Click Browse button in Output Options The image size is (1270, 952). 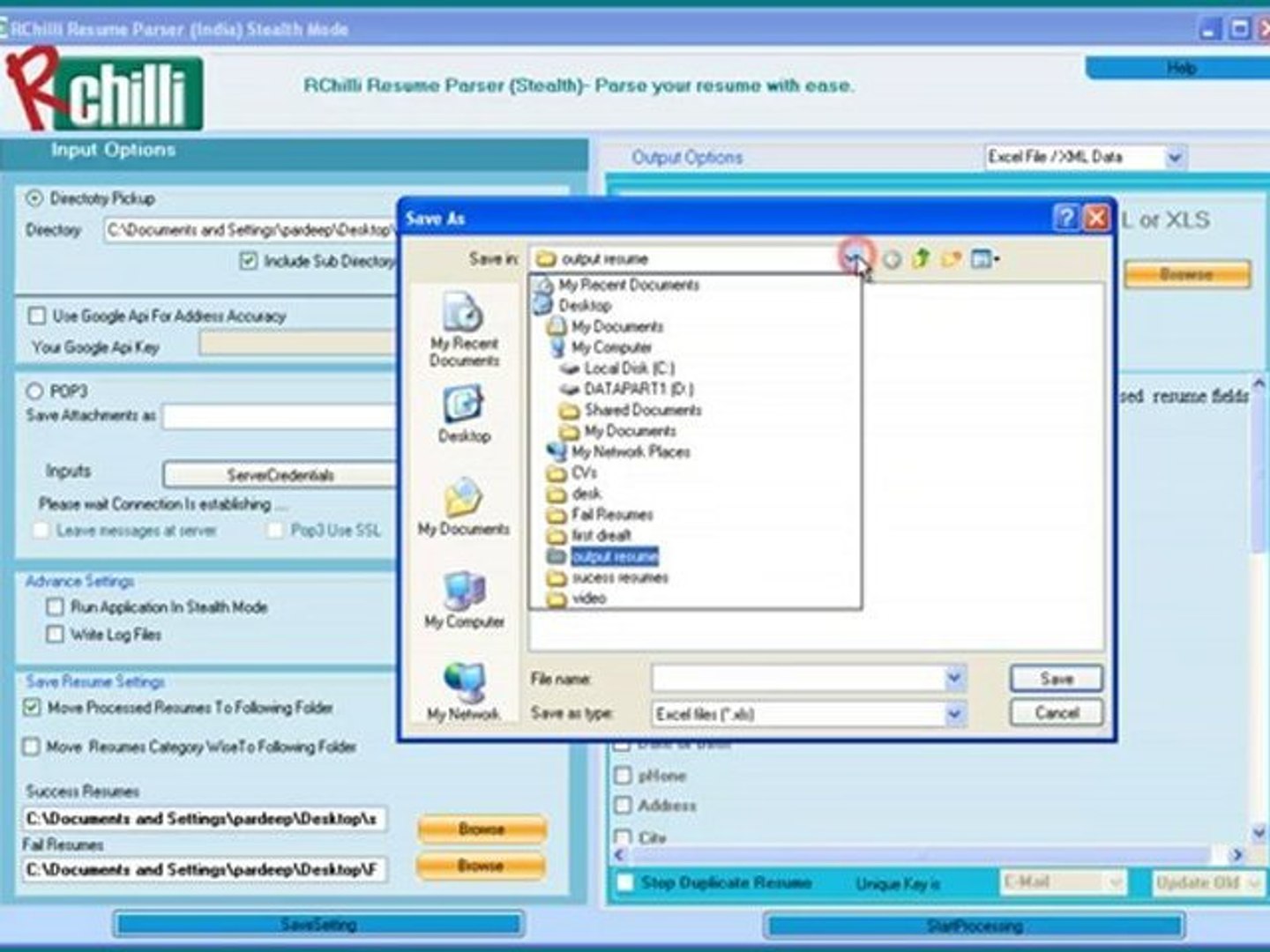[1187, 274]
